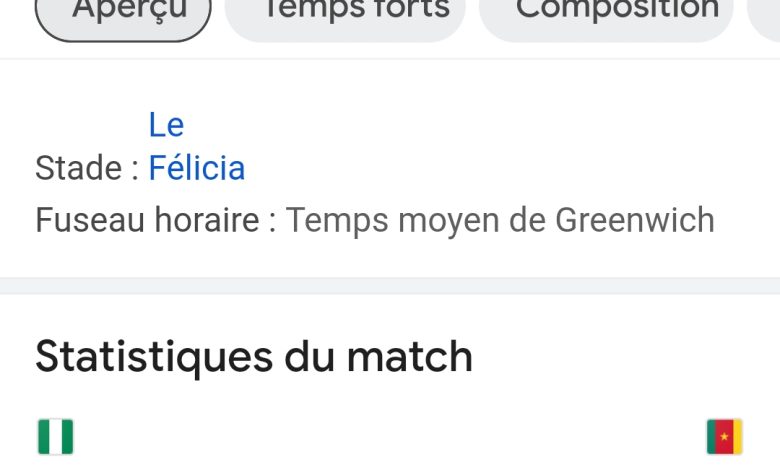Click the Cameroon flag icon
This screenshot has height=470, width=780.
[x=724, y=437]
